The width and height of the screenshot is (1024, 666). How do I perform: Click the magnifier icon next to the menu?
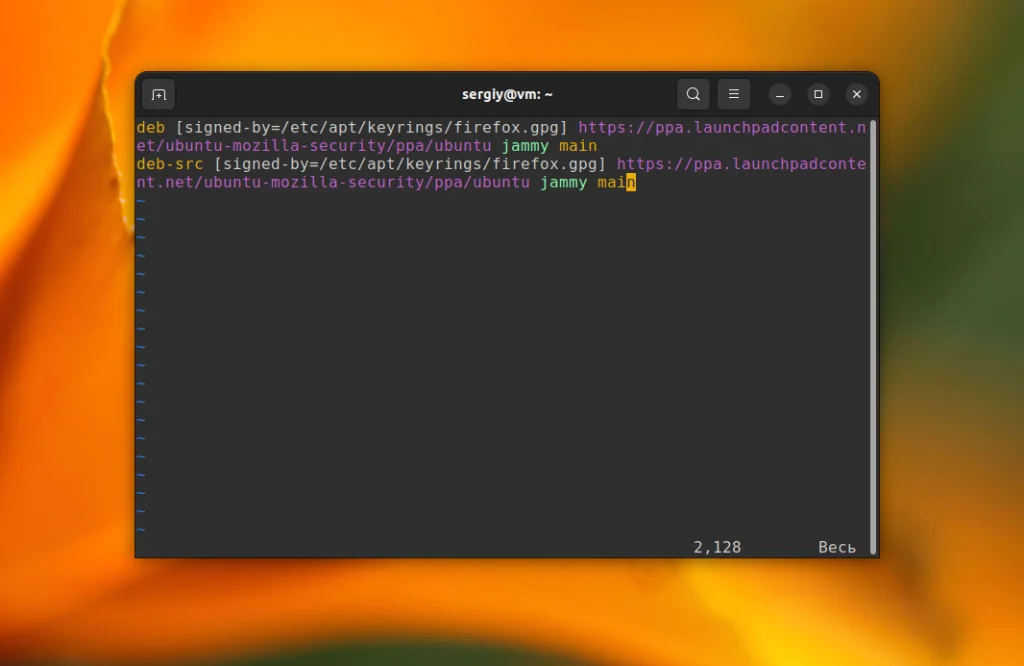pyautogui.click(x=693, y=93)
